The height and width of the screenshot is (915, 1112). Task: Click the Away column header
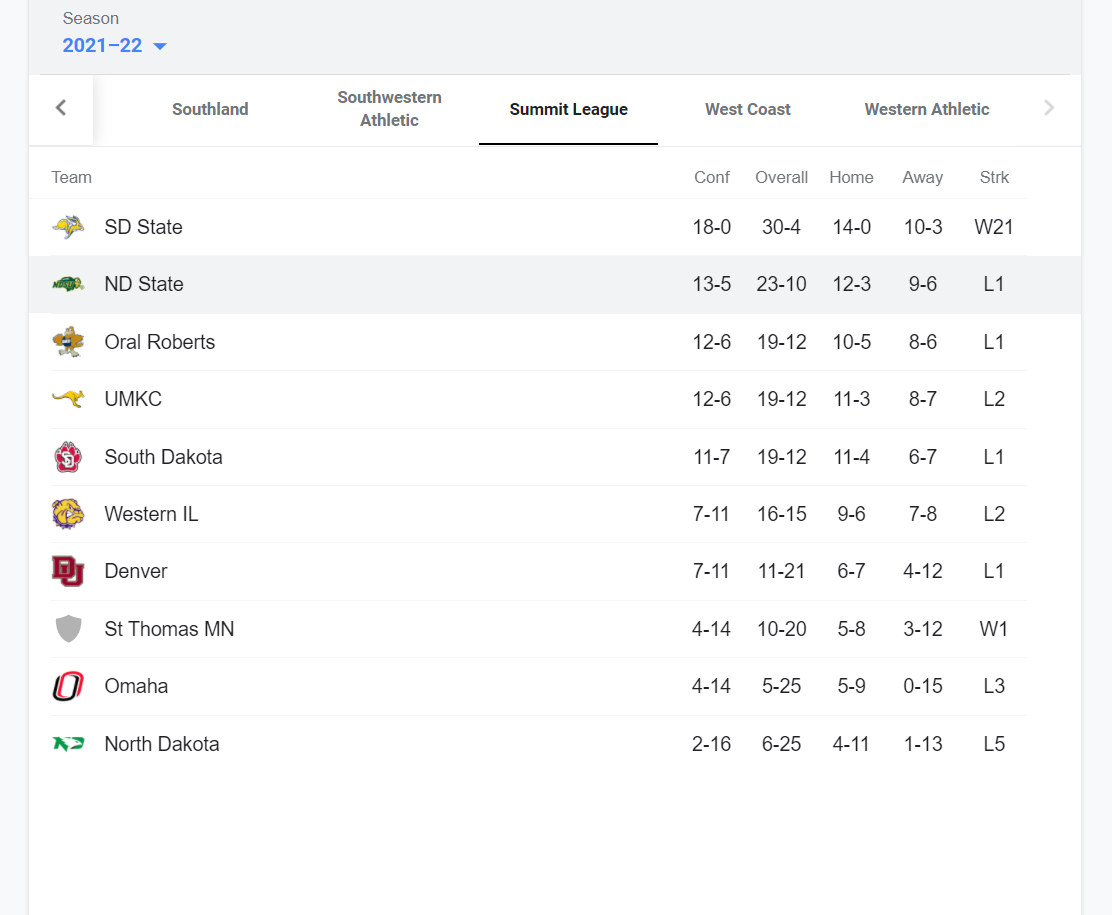pos(923,177)
